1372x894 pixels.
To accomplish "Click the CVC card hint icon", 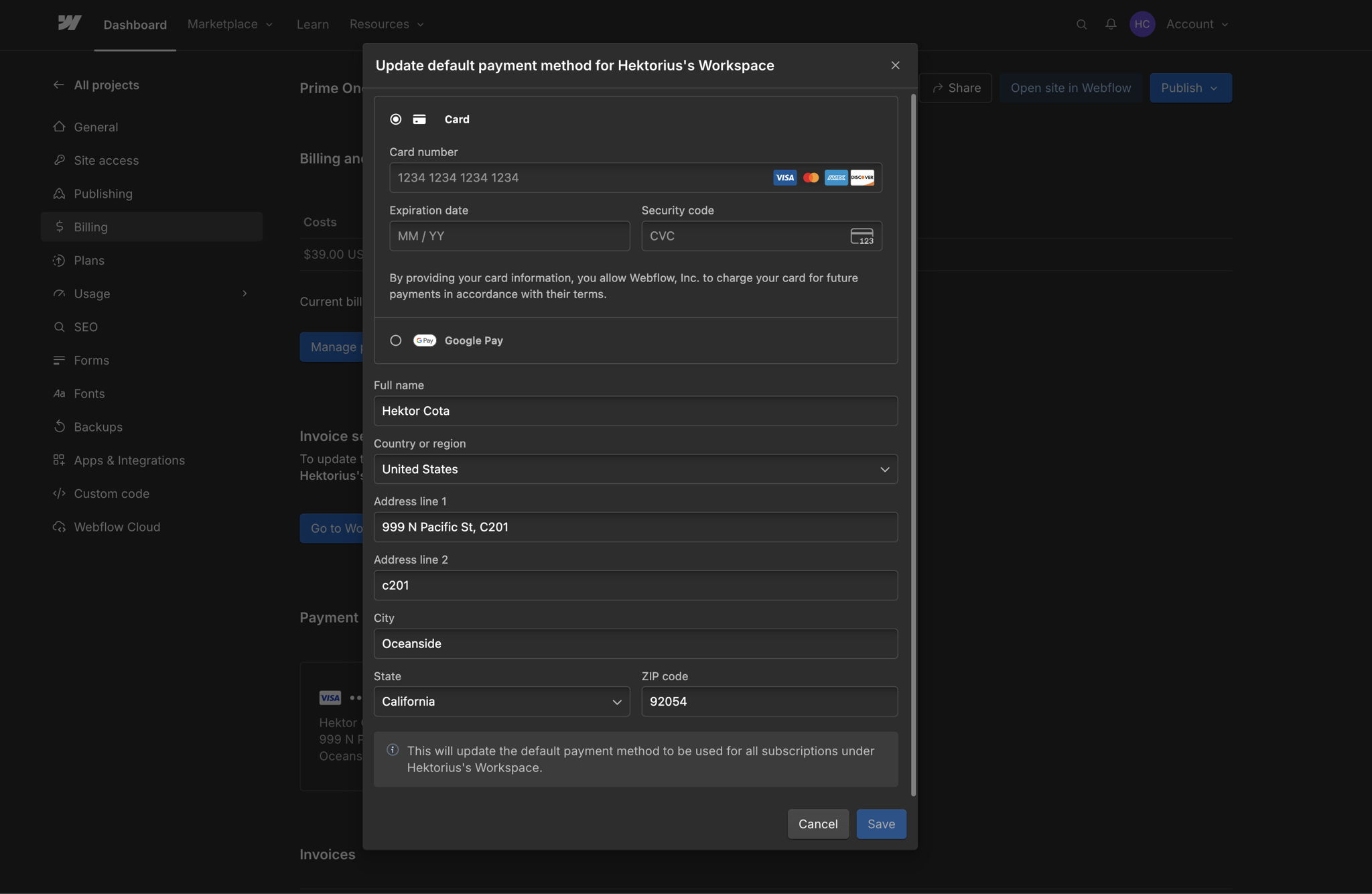I will [862, 236].
